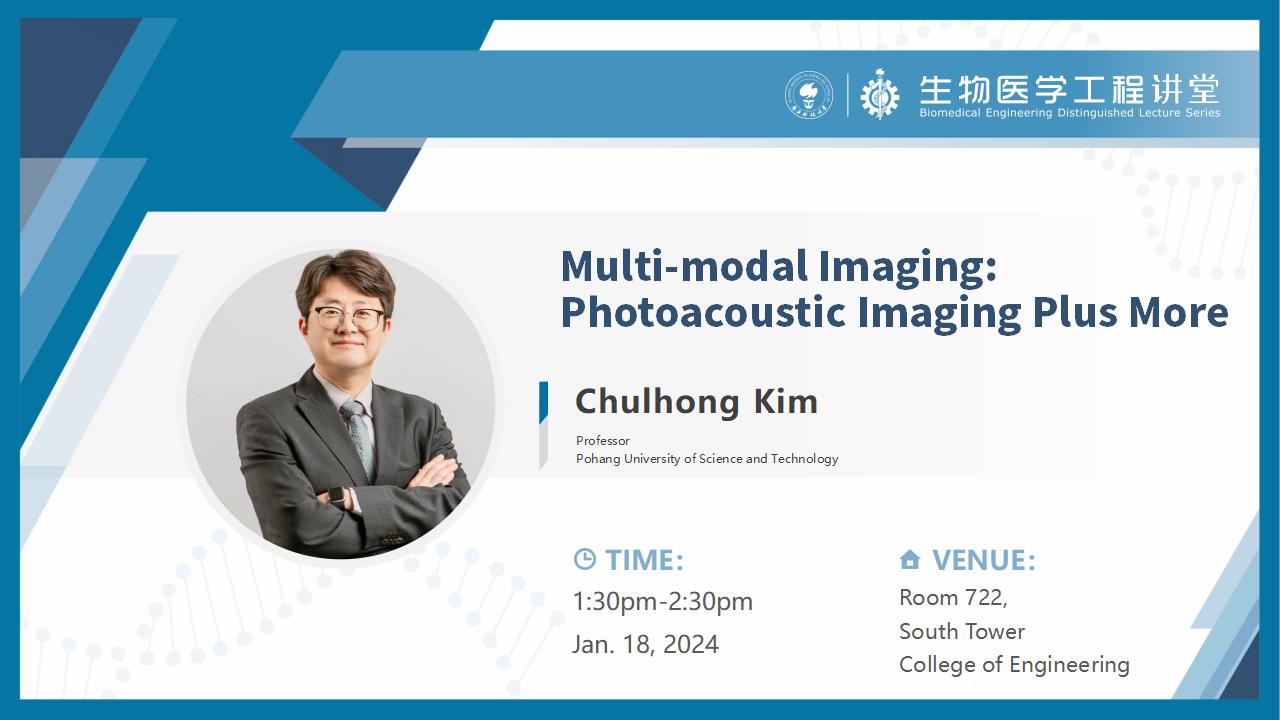Select the speaker's circular portrait photo
Image resolution: width=1280 pixels, height=720 pixels.
(x=340, y=402)
